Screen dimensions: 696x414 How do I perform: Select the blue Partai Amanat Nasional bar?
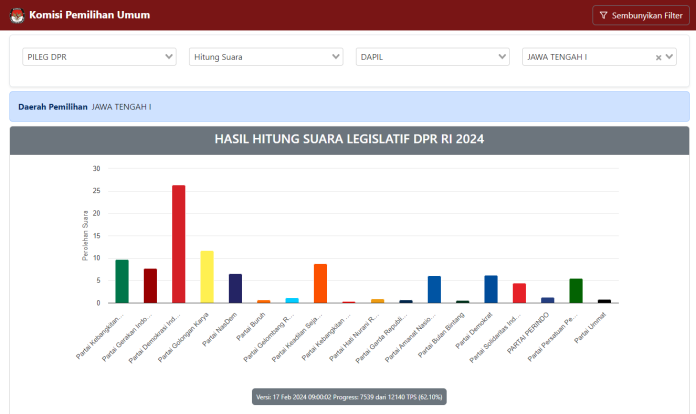click(x=434, y=289)
